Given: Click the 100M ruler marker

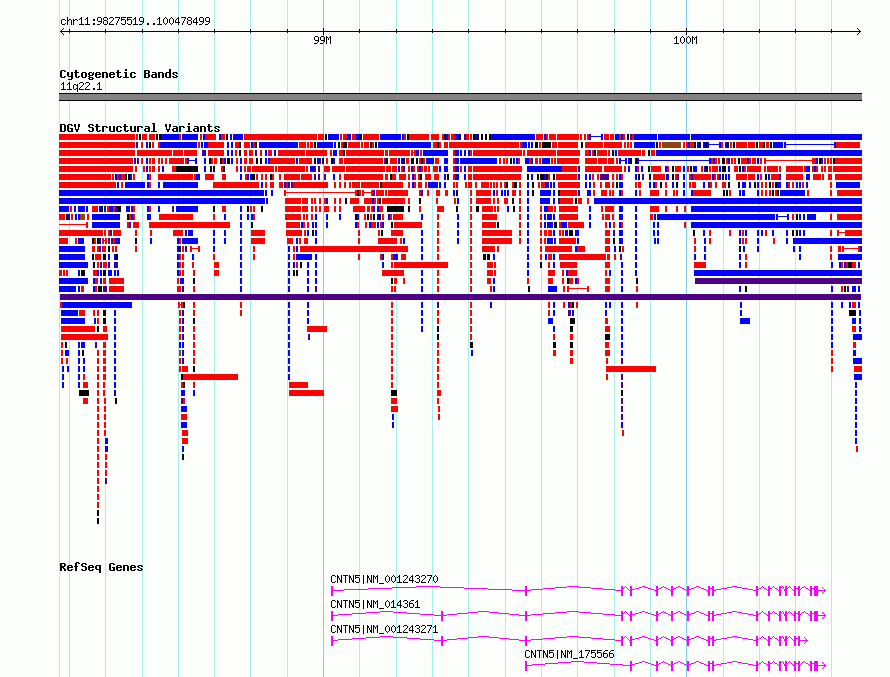Looking at the screenshot, I should pos(685,40).
